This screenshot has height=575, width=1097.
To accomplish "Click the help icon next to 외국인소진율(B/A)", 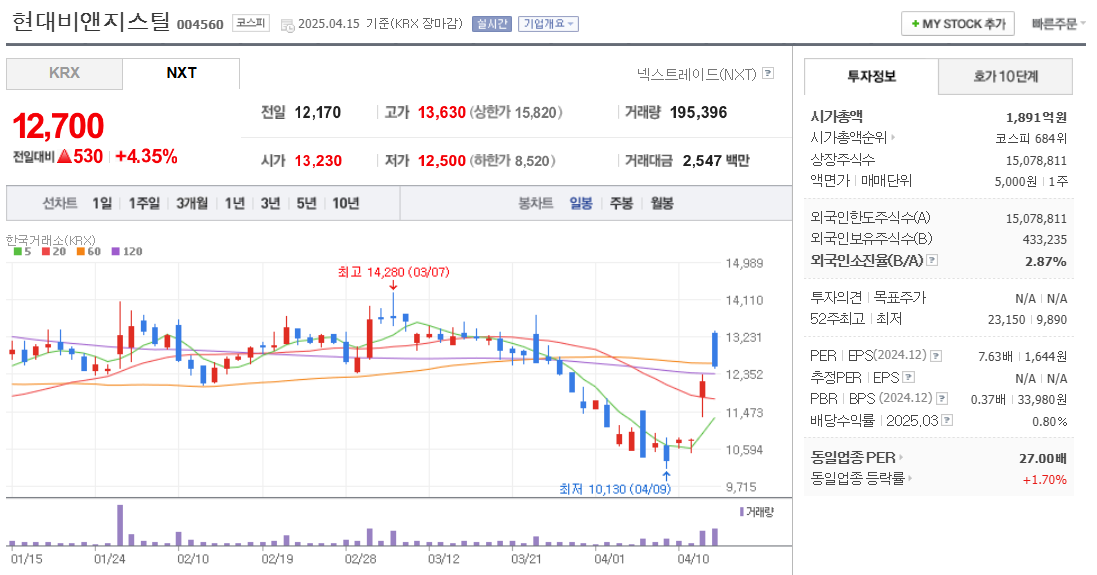I will pyautogui.click(x=932, y=260).
